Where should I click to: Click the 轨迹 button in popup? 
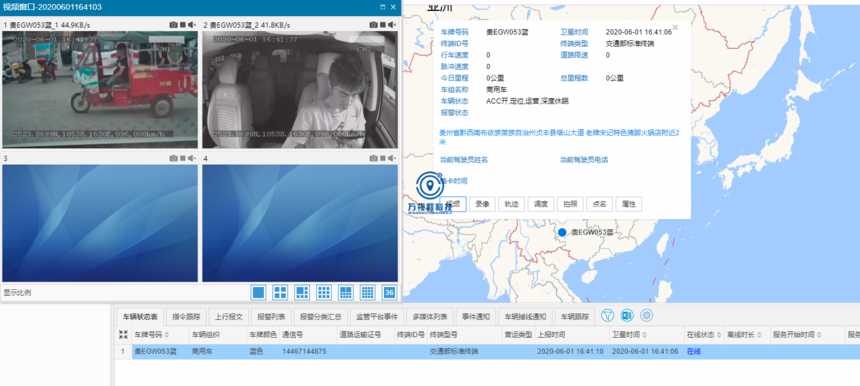click(511, 204)
